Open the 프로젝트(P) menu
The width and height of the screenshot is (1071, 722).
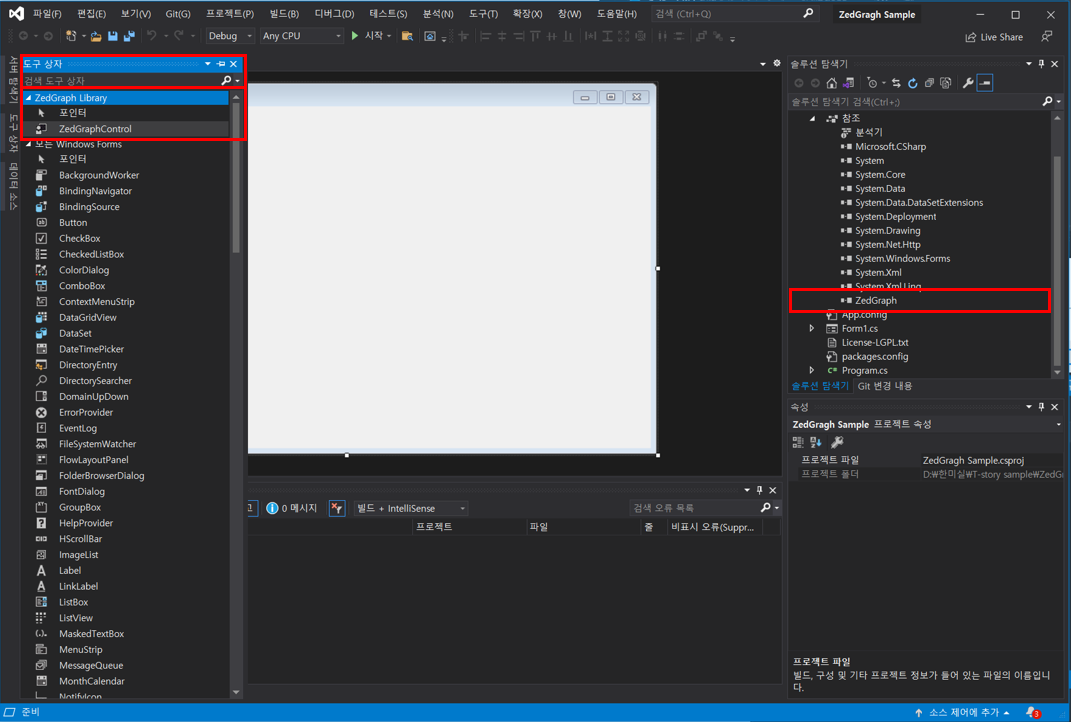[230, 14]
